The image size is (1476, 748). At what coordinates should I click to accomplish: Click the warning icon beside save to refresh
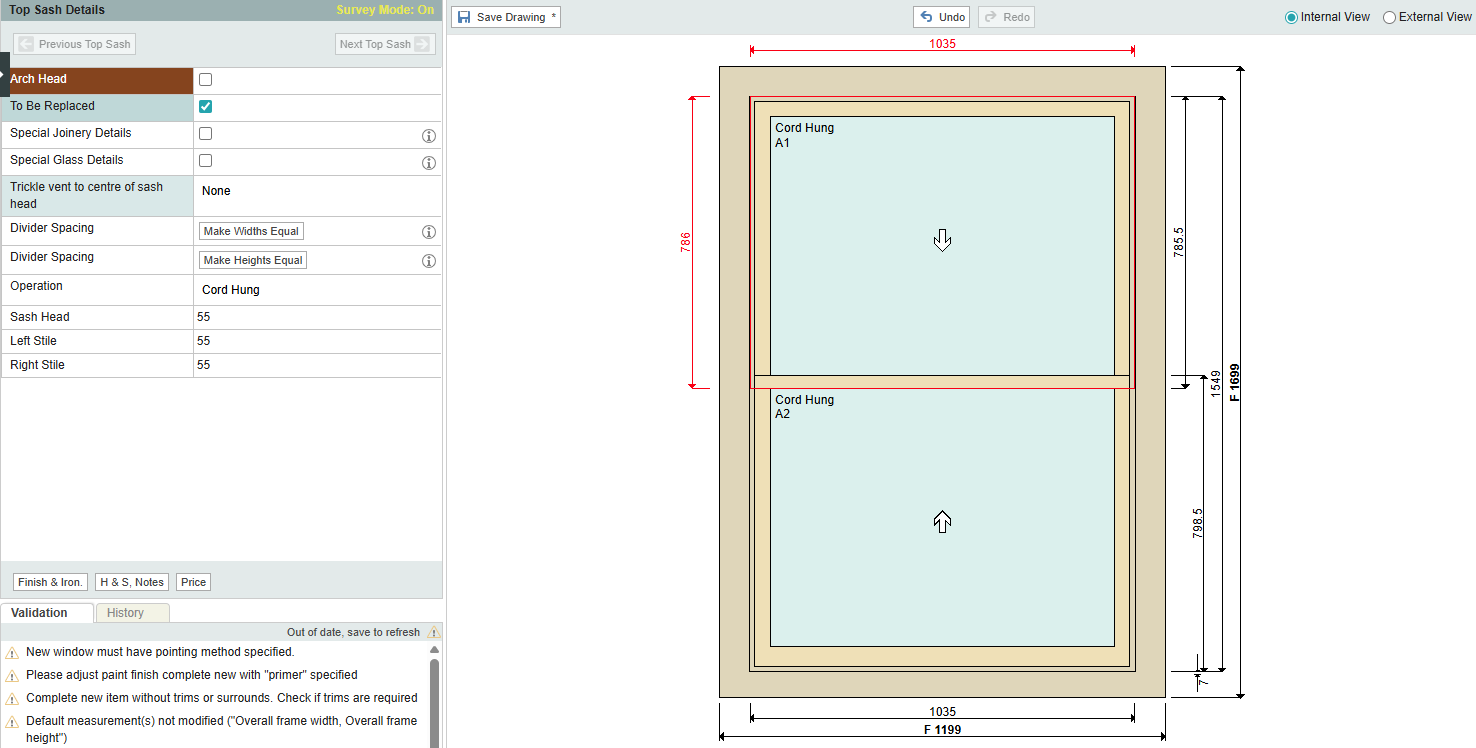click(433, 633)
